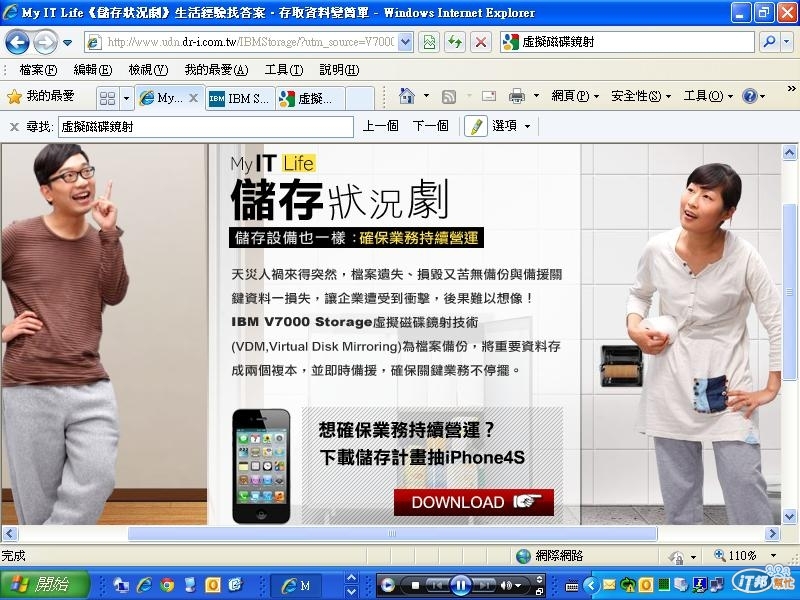800x600 pixels.
Task: Open the 檔案(F) menu
Action: [x=38, y=70]
